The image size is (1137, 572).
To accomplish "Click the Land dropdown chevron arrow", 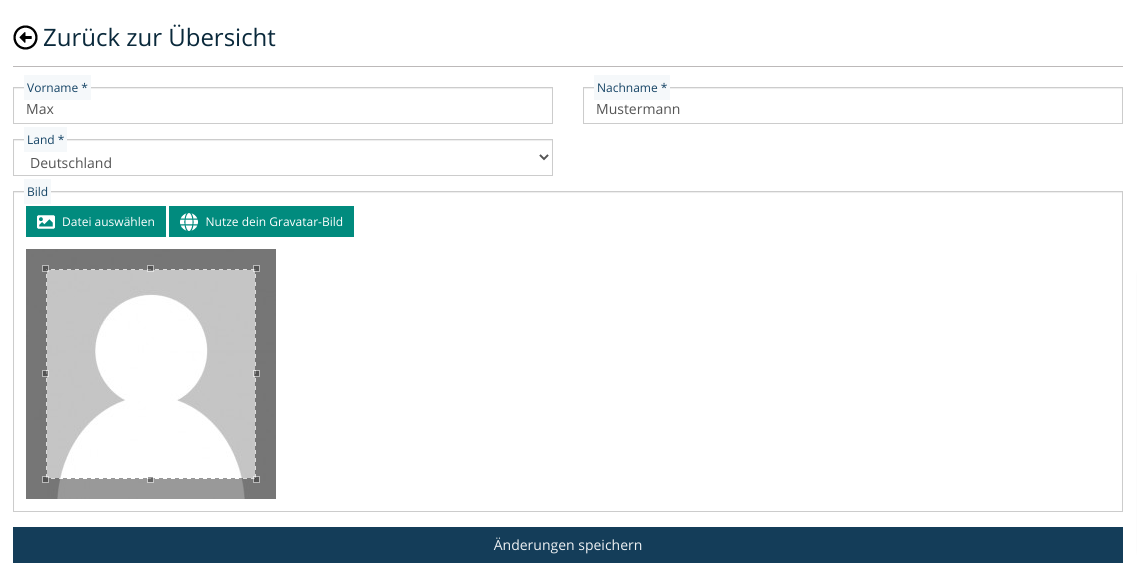I will [544, 157].
